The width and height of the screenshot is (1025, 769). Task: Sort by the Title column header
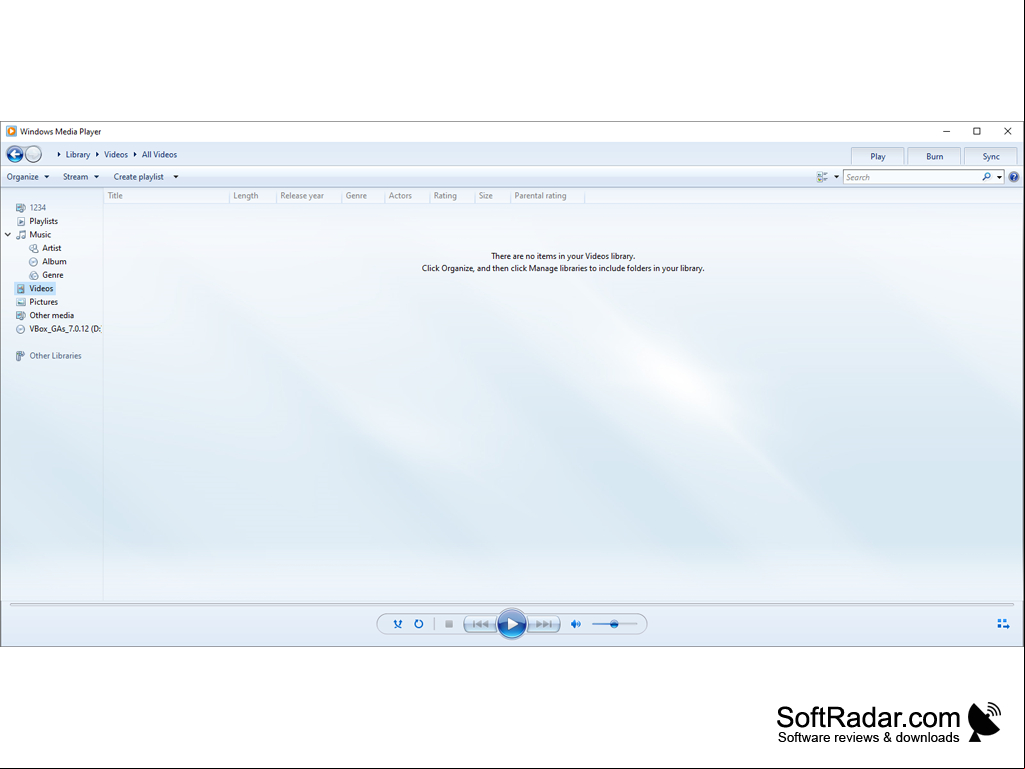(167, 196)
